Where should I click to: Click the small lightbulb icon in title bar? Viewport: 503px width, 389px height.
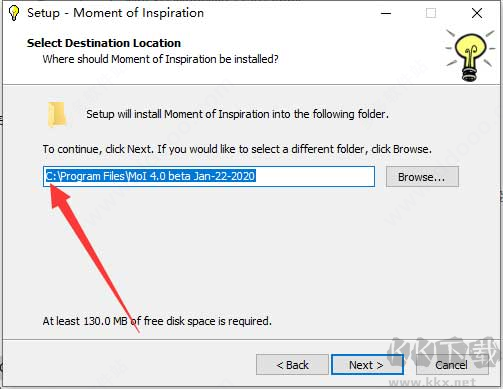14,13
